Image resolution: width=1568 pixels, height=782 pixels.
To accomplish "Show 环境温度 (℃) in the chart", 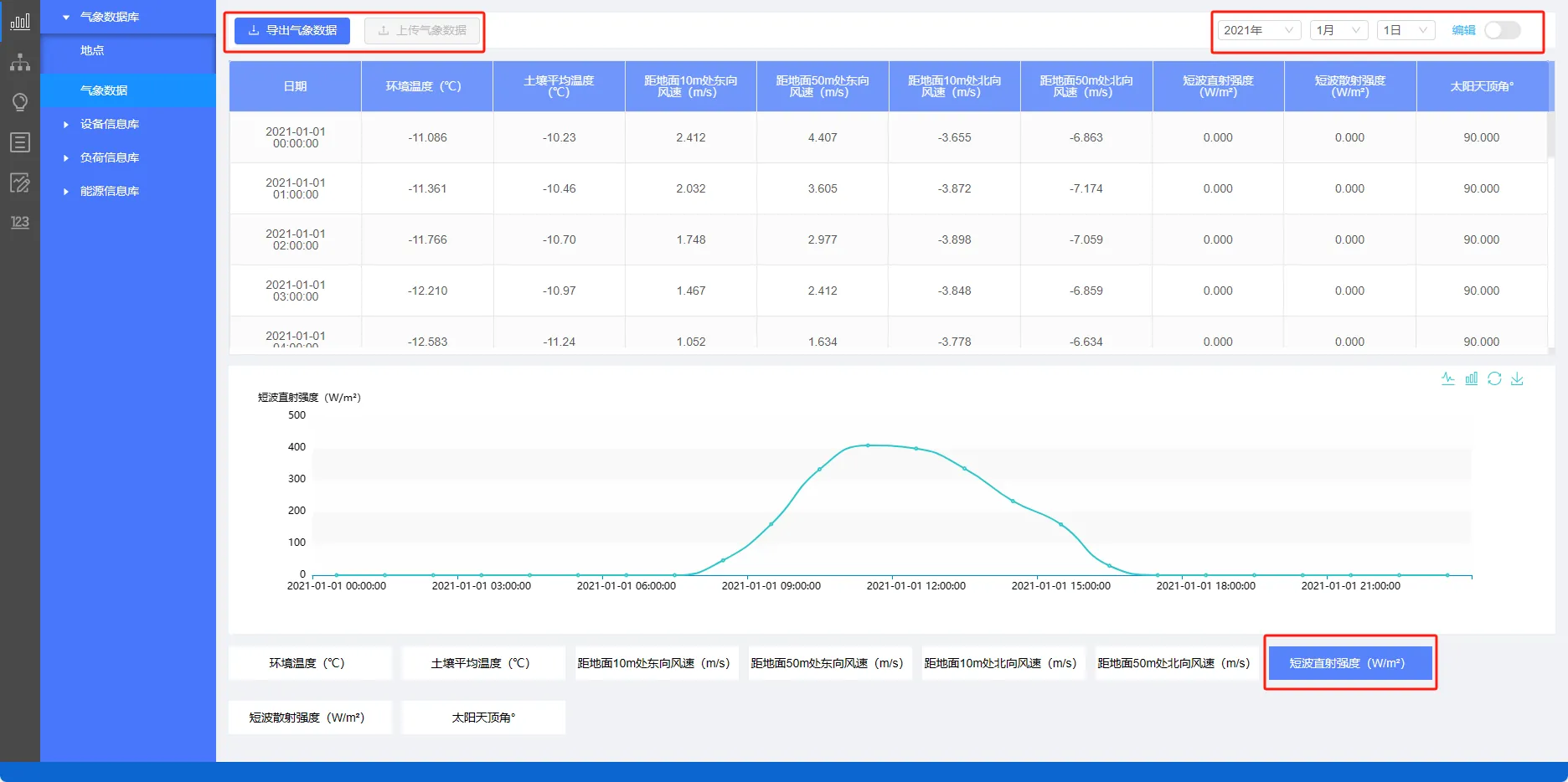I will coord(310,663).
